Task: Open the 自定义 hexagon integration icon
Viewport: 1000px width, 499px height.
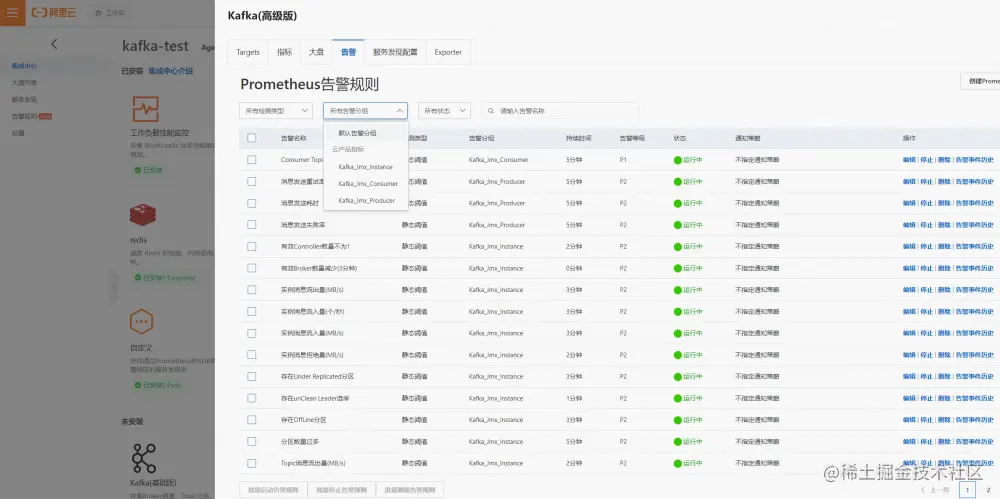Action: tap(141, 322)
